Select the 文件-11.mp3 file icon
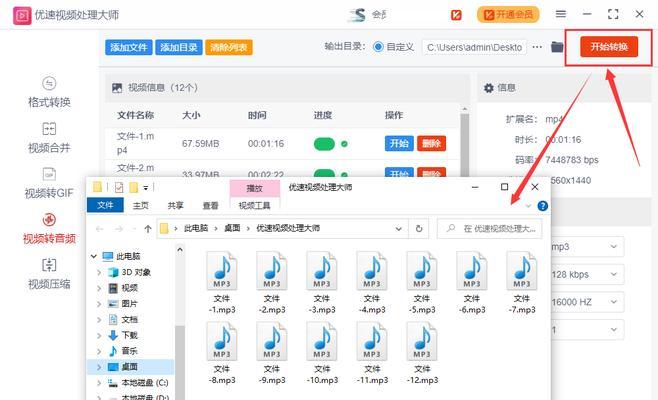This screenshot has height=400, width=658. coord(372,342)
